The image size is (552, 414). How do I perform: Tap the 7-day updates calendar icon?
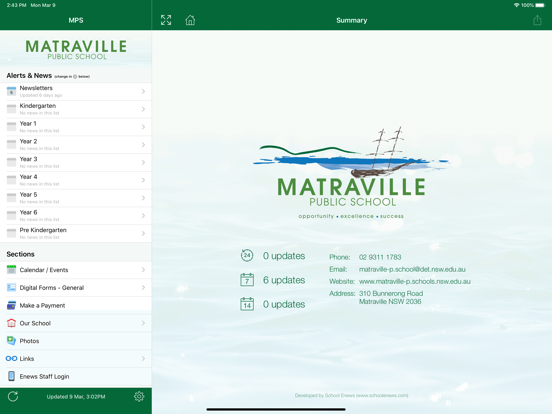click(x=247, y=280)
